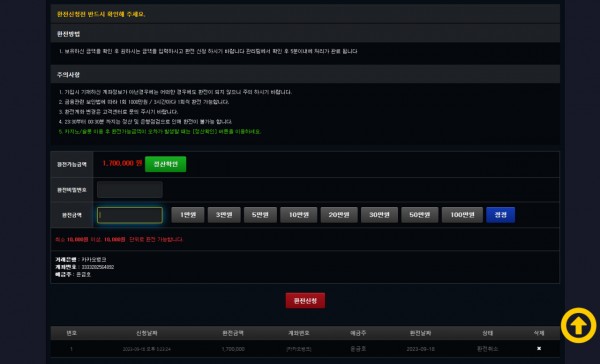The height and width of the screenshot is (364, 600).
Task: Focus the 환전비밀번호 password field
Action: point(130,190)
